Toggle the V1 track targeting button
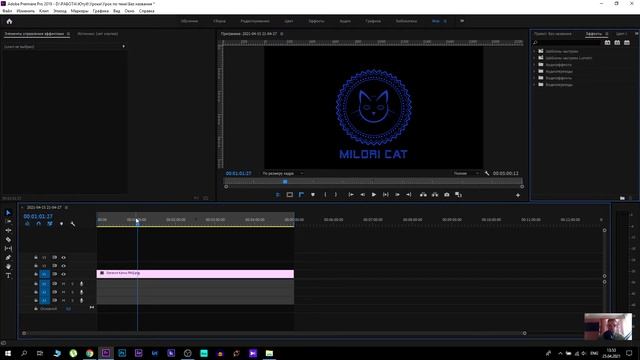The image size is (640, 360). pos(44,274)
